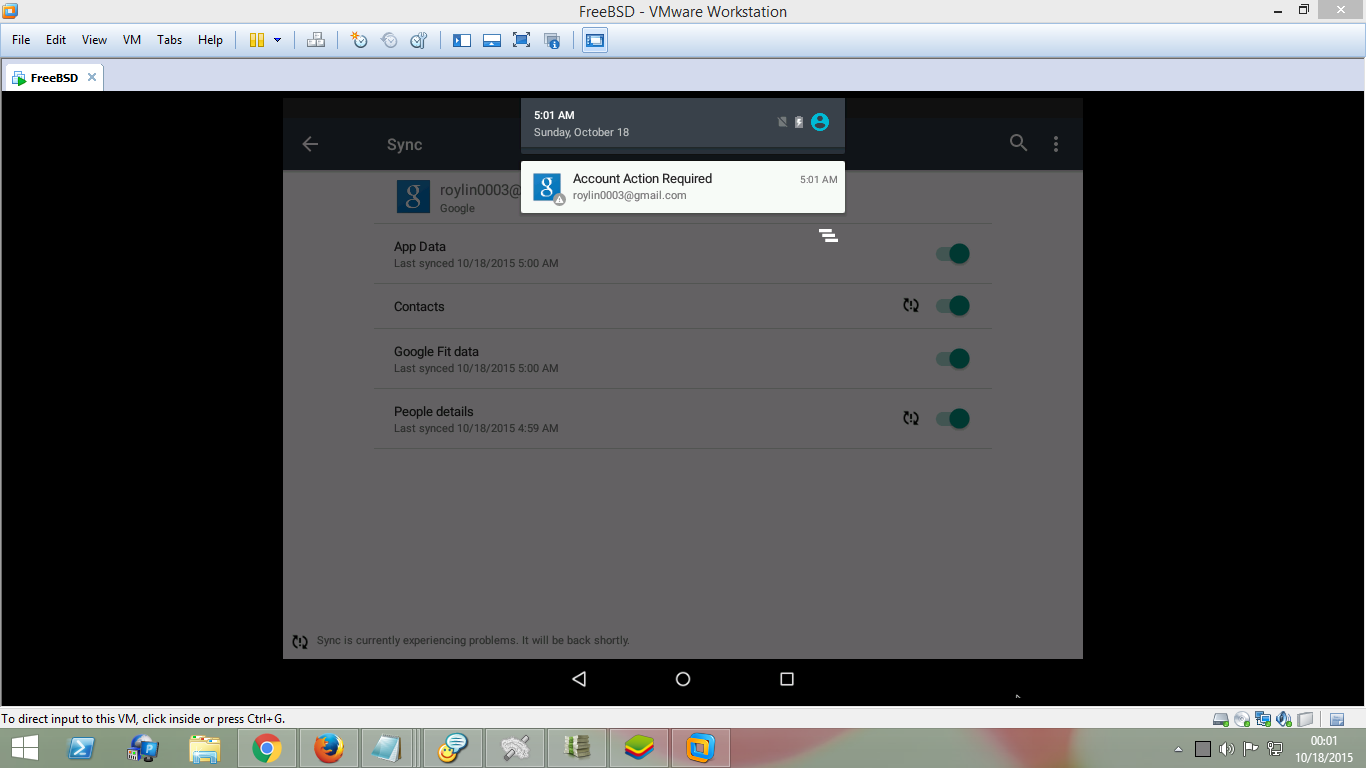Tap the Android Recents navigation button
1366x768 pixels.
787,679
